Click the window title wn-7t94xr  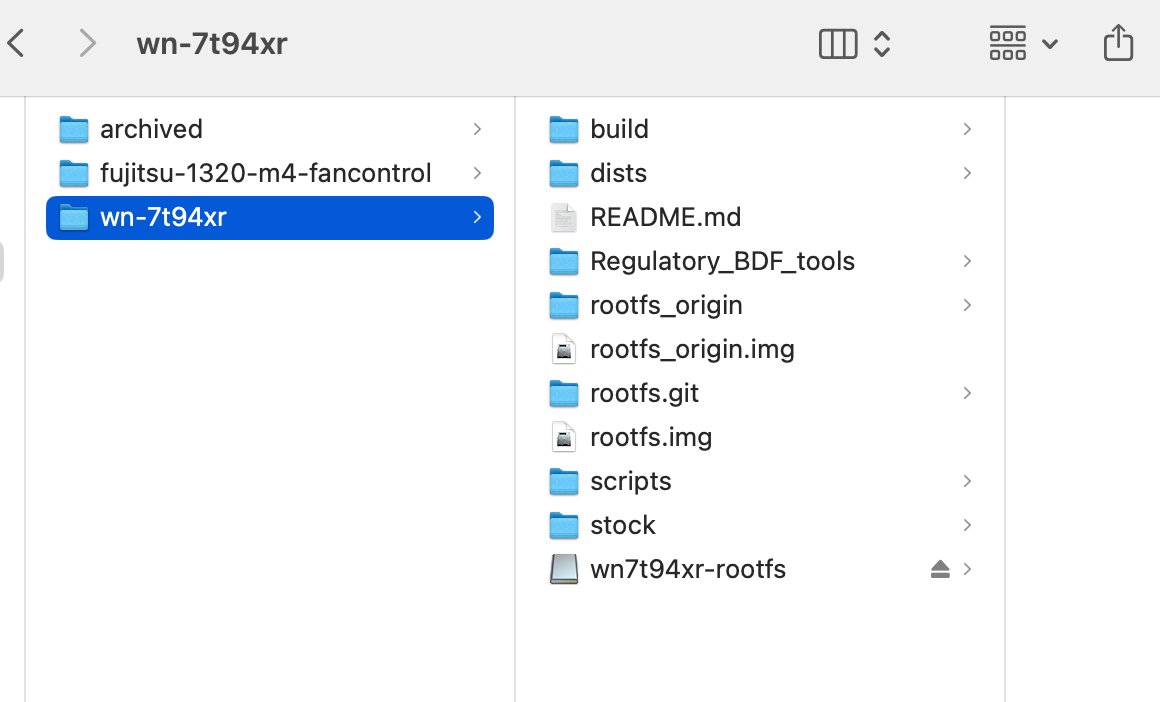pos(212,44)
